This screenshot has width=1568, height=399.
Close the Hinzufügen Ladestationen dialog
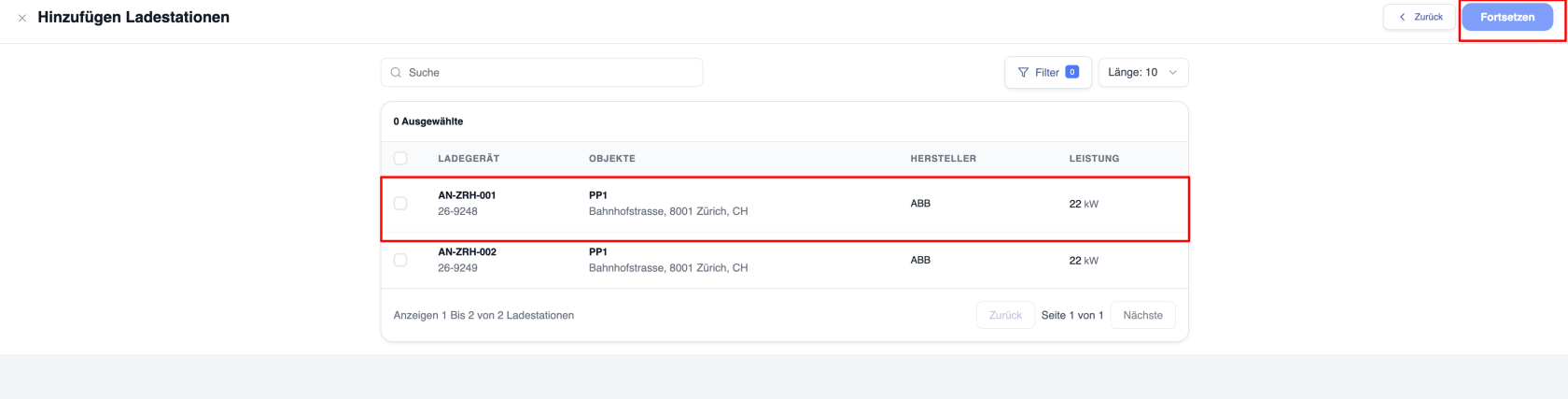[22, 18]
